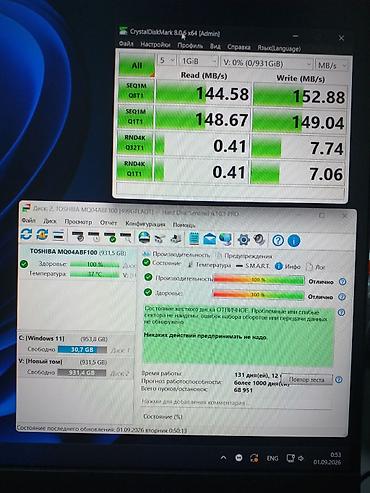This screenshot has width=370, height=493.
Task: Run the SEQ1M Q1T1 benchmark button
Action: (135, 117)
